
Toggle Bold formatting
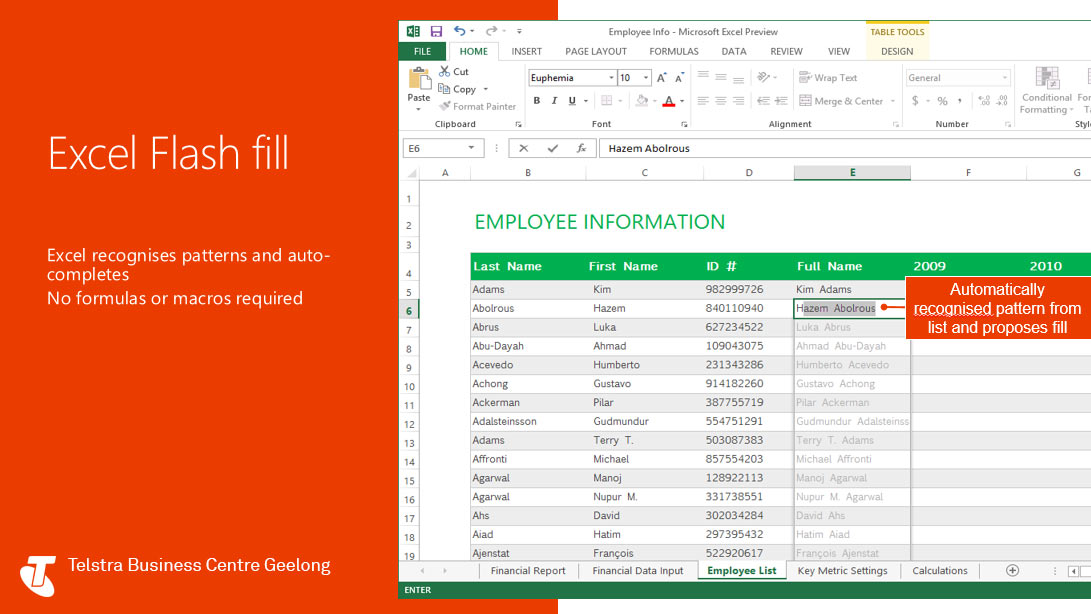pyautogui.click(x=536, y=101)
